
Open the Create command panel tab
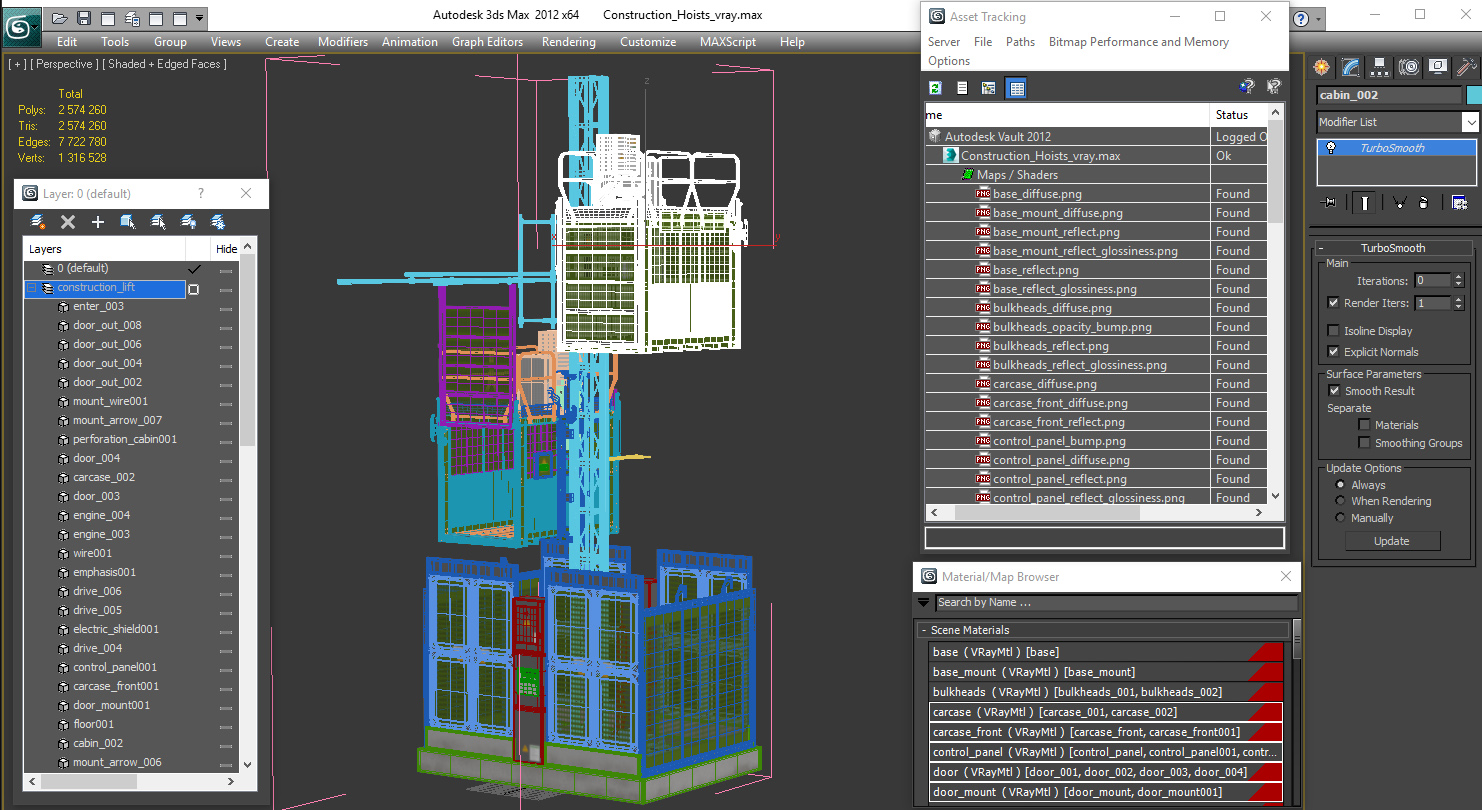click(1322, 67)
